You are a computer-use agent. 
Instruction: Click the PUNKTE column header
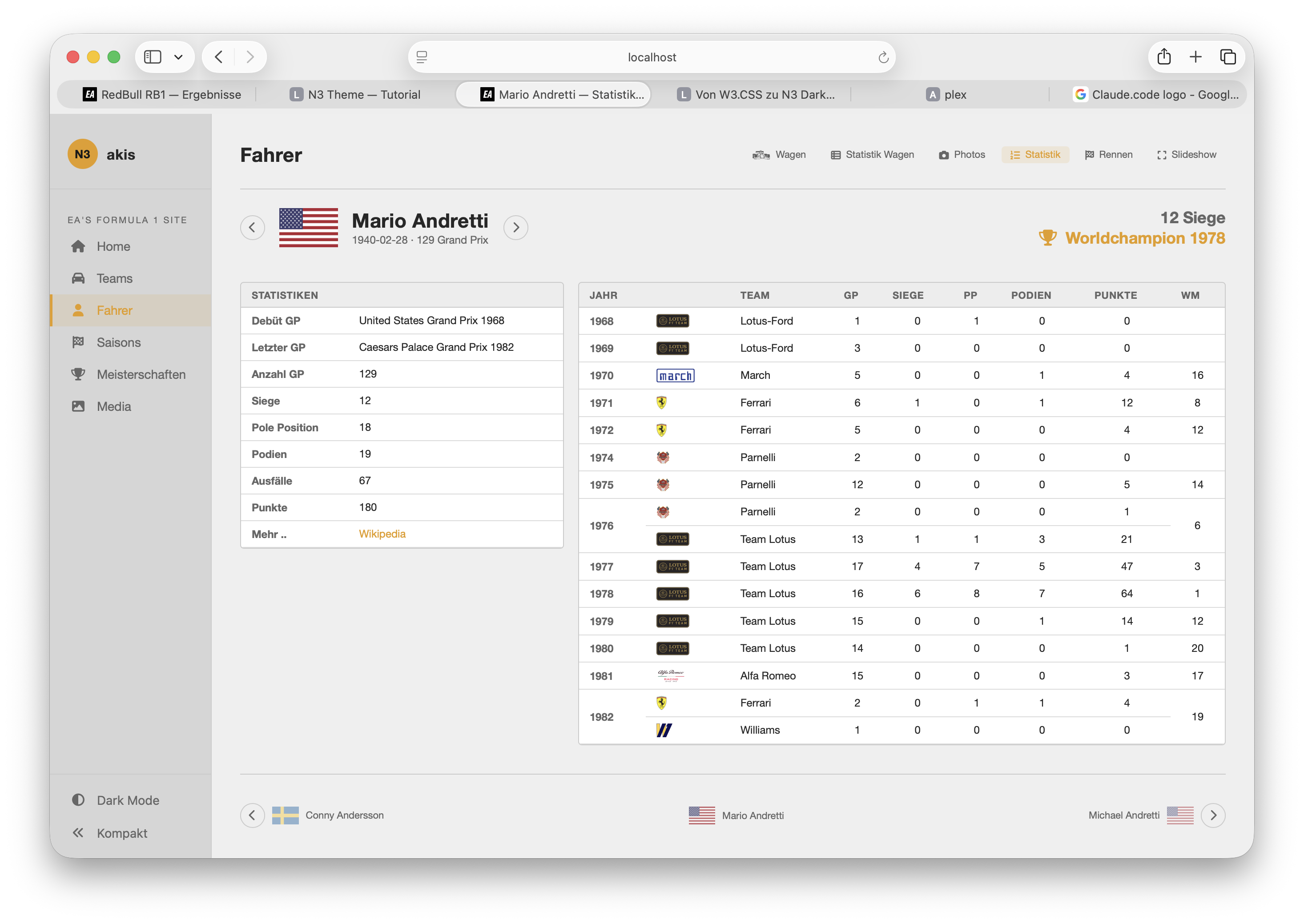coord(1115,295)
